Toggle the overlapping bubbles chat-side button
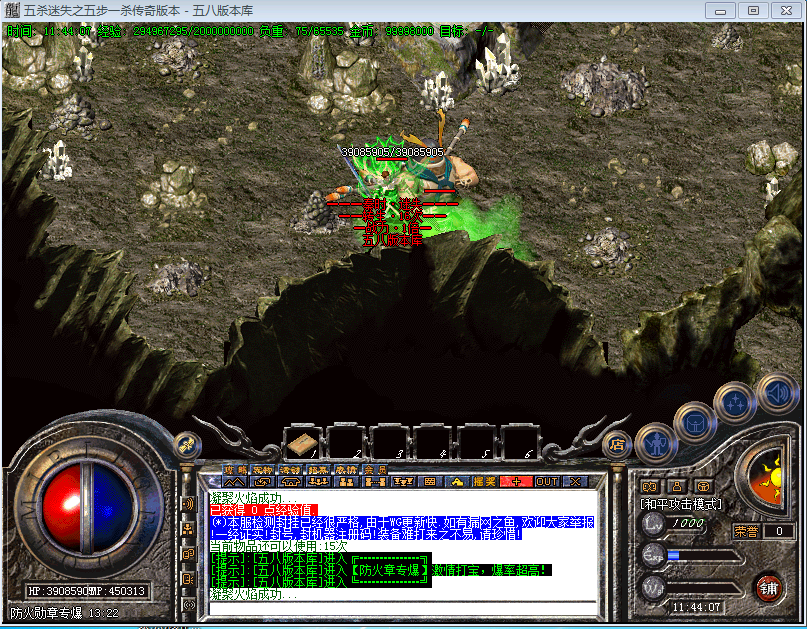 tap(188, 554)
